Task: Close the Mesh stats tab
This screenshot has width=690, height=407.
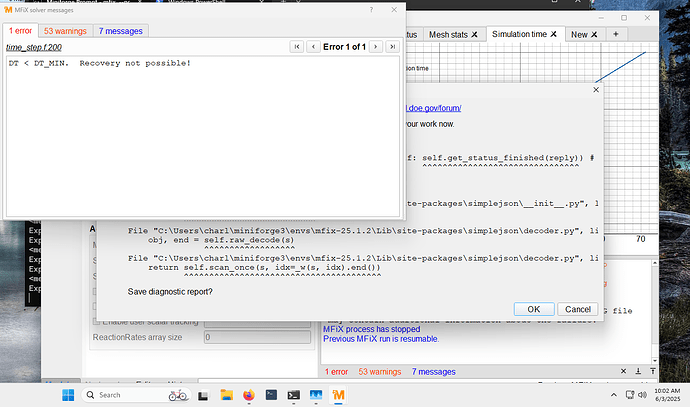Action: [474, 34]
